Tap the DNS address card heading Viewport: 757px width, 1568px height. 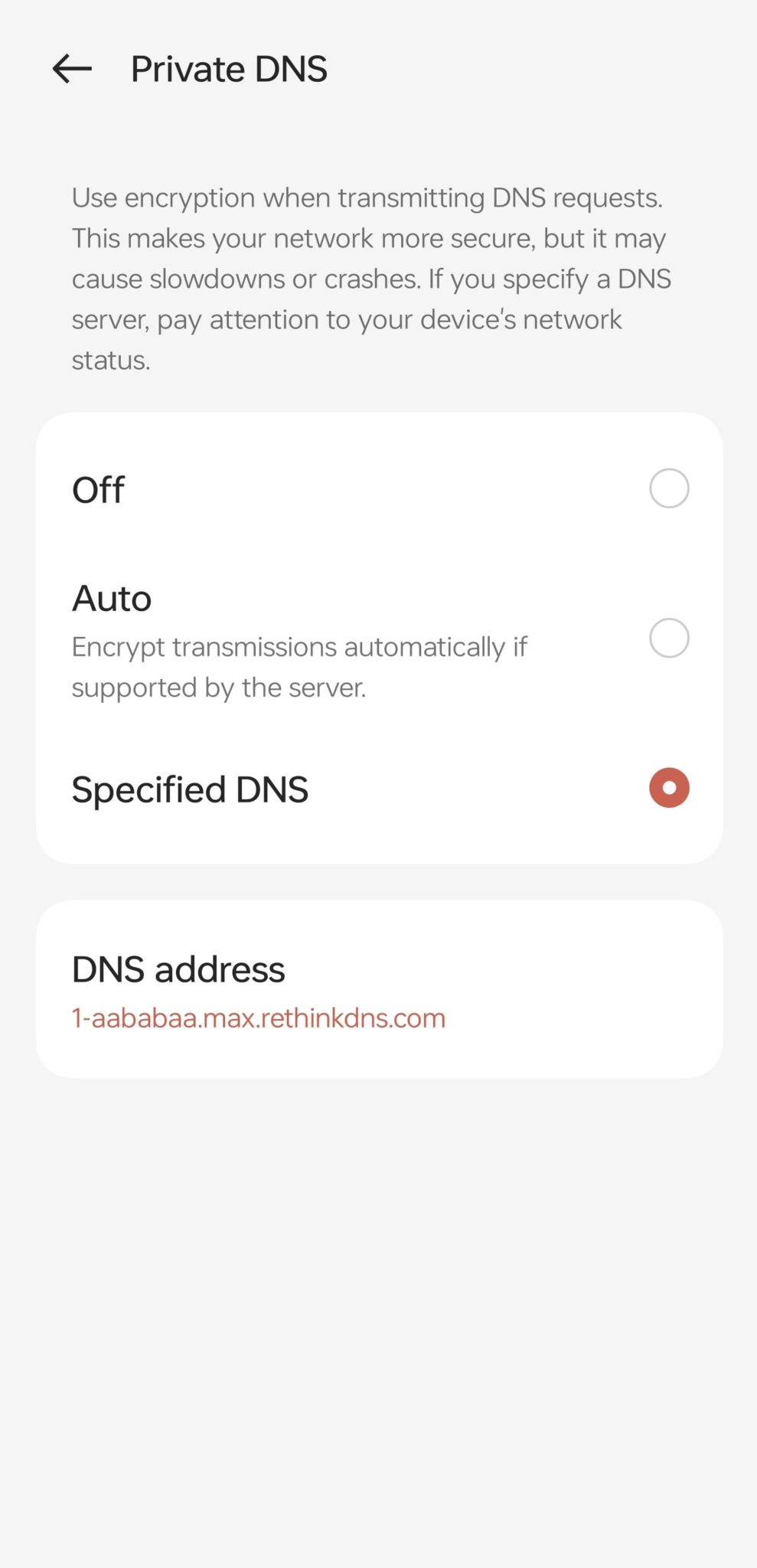178,969
